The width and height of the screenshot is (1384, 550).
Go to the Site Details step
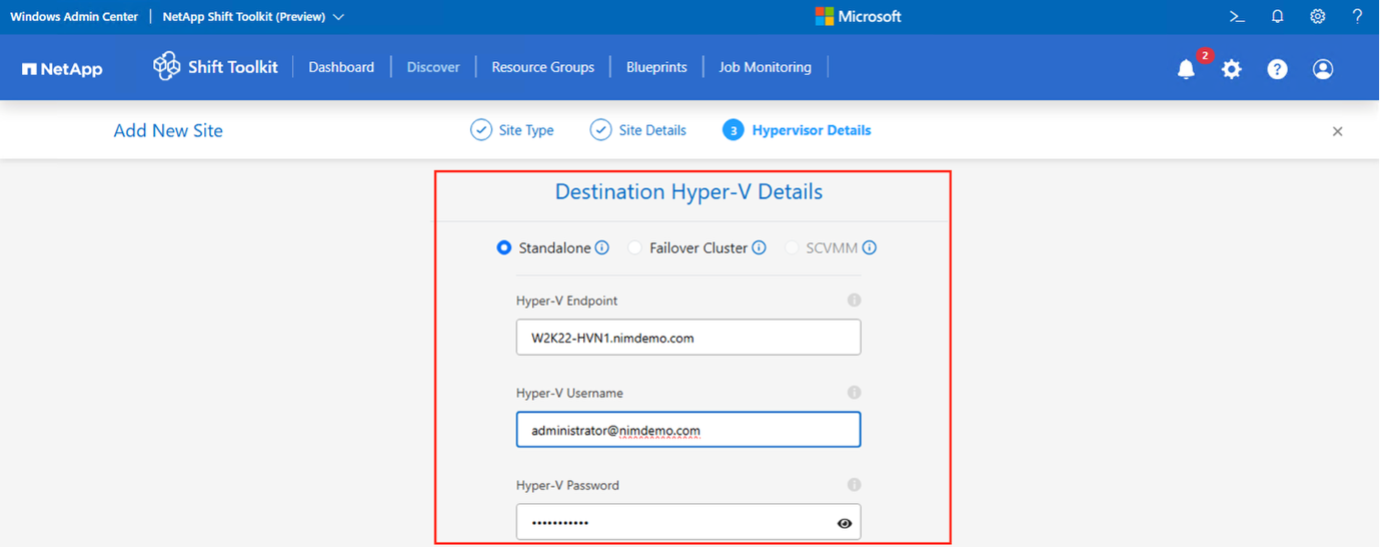[652, 130]
